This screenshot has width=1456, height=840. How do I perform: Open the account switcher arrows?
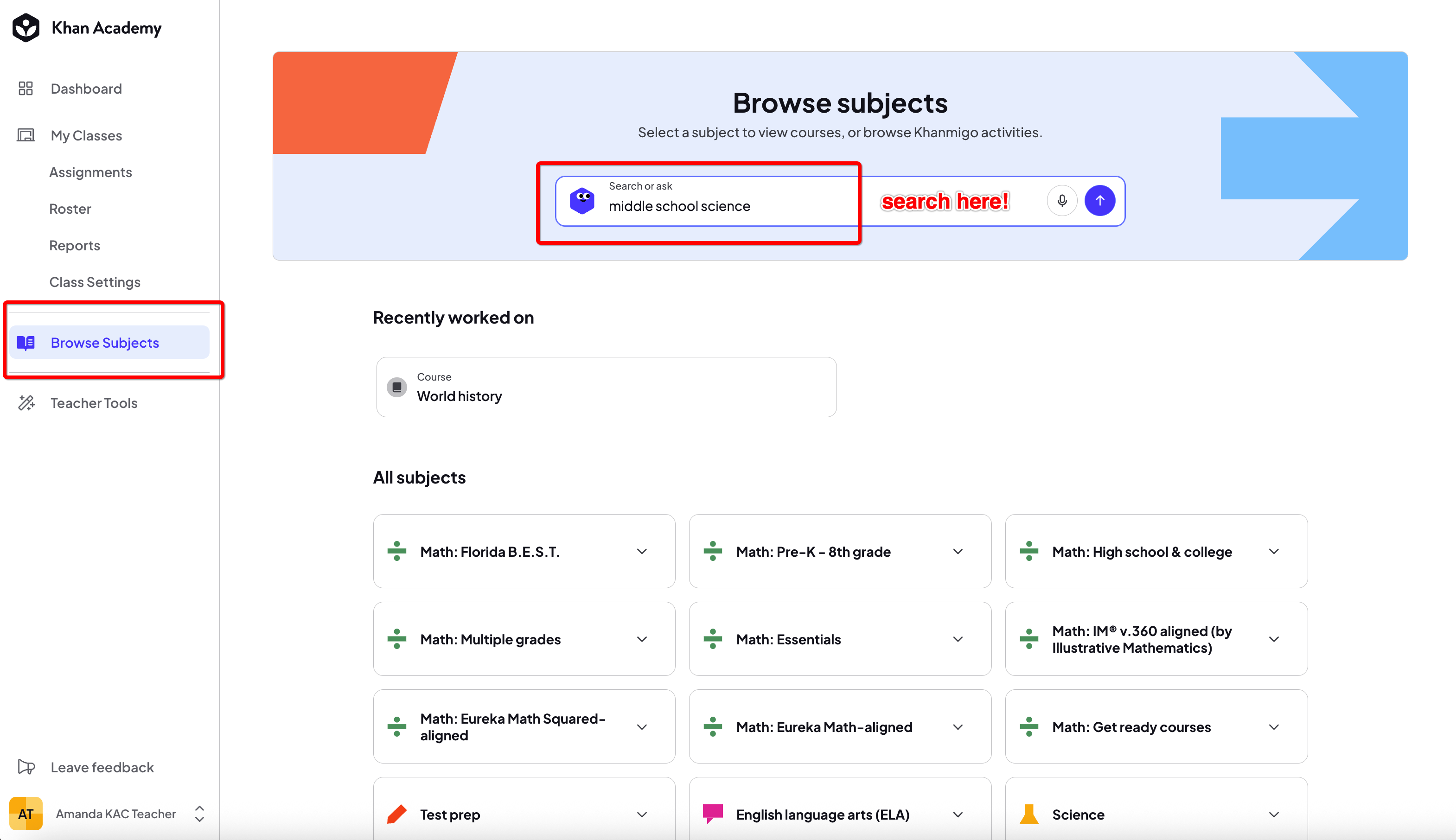200,814
